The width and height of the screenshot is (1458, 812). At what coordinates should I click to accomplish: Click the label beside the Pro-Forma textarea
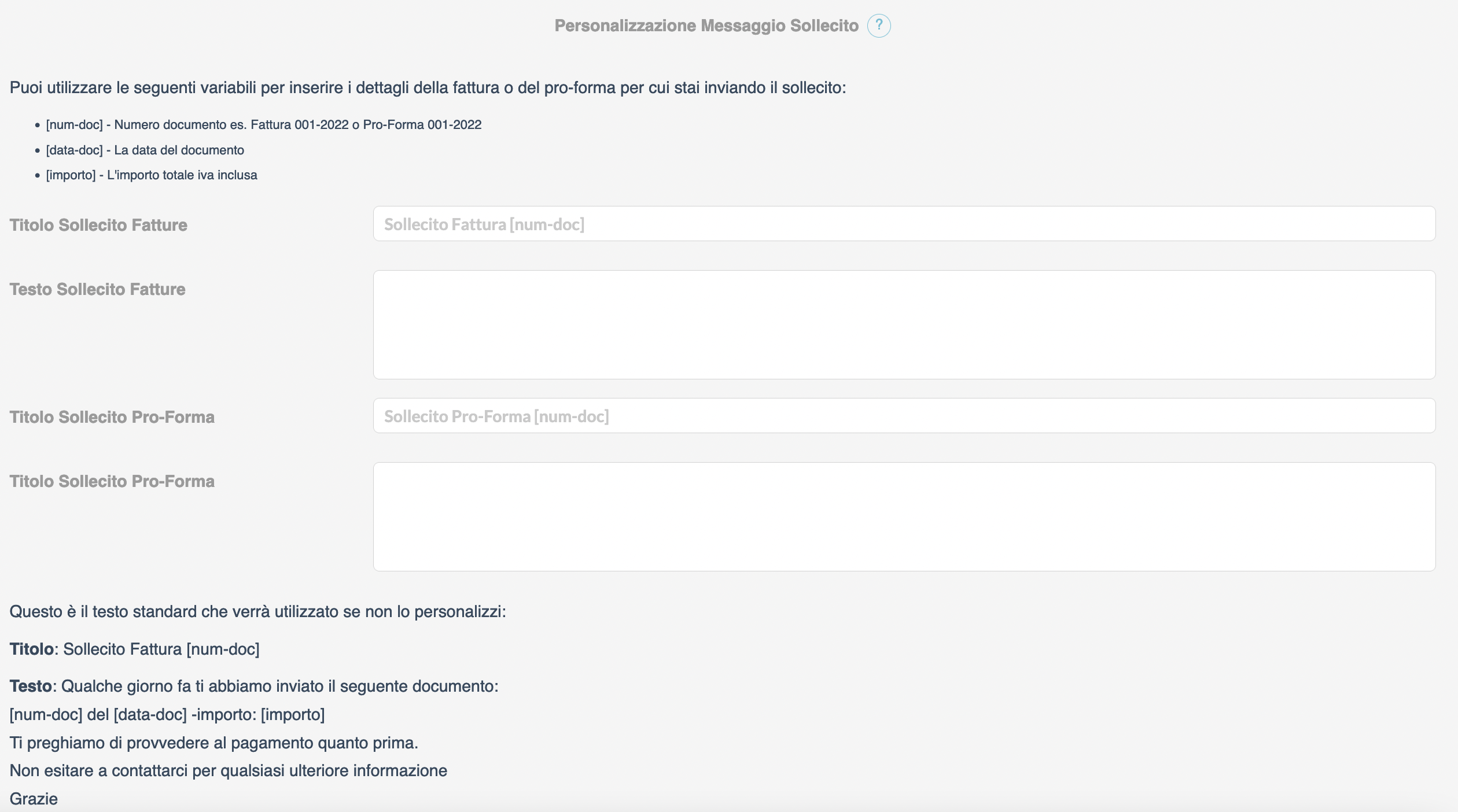(112, 481)
